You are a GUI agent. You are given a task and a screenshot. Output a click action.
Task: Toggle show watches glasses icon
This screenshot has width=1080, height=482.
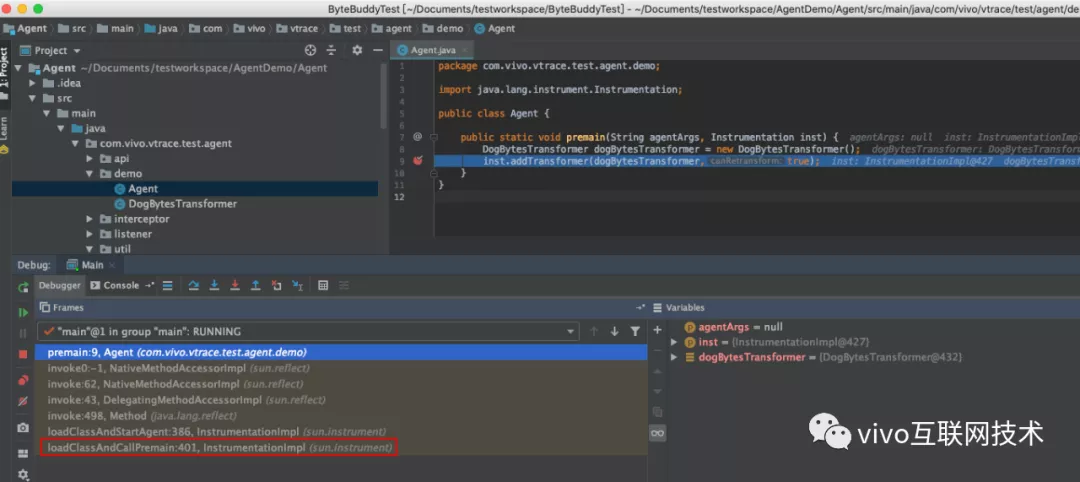coord(657,432)
